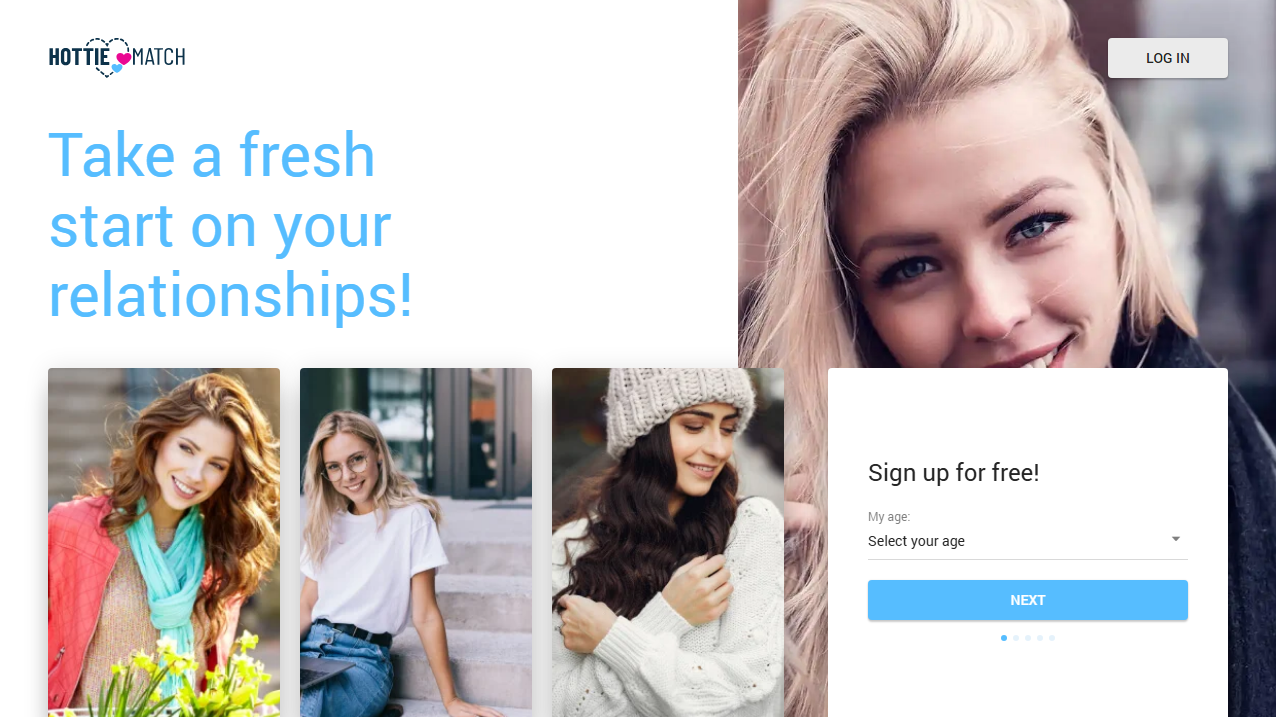Click the pink heart in the logo

[124, 58]
